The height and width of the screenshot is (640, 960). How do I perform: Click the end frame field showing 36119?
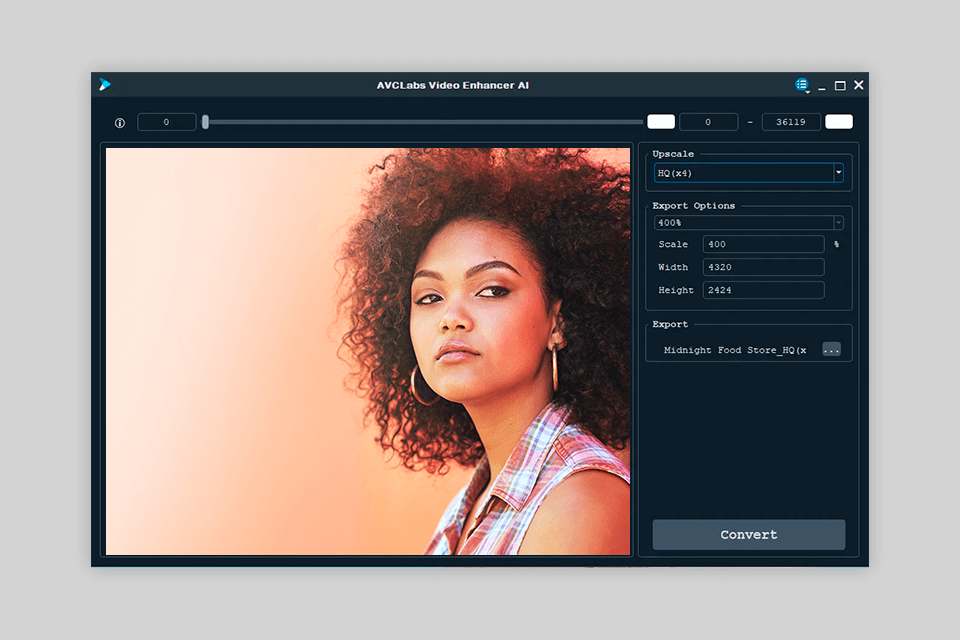791,122
